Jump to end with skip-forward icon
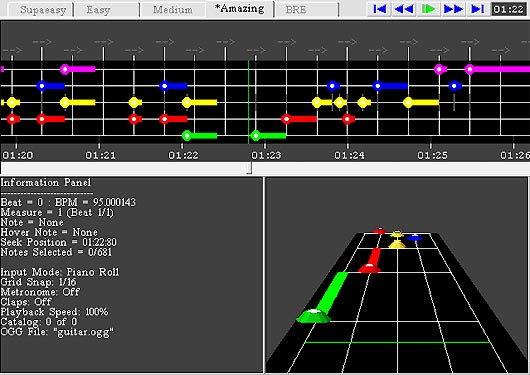This screenshot has width=530, height=375. [478, 9]
